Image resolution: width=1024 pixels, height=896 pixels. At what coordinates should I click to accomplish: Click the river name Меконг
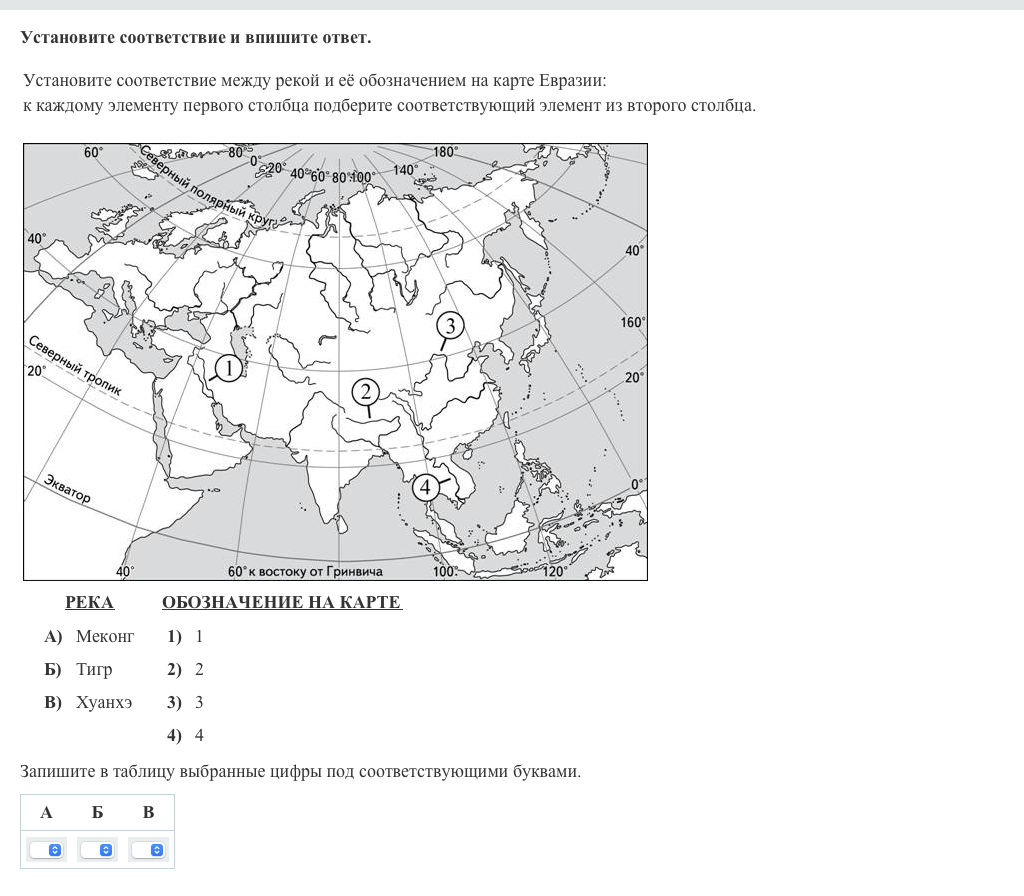tap(104, 636)
